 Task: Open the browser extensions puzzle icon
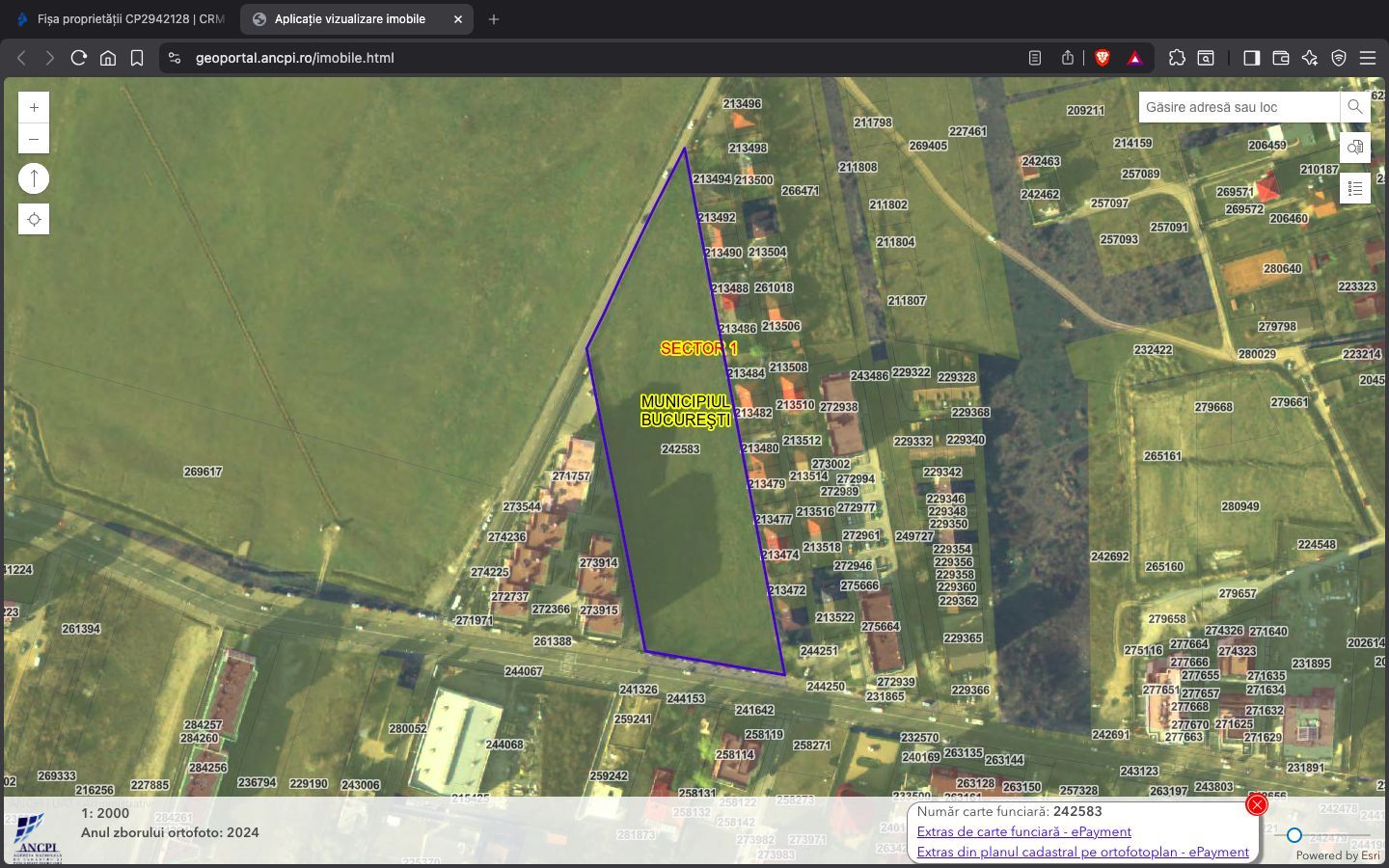tap(1177, 58)
